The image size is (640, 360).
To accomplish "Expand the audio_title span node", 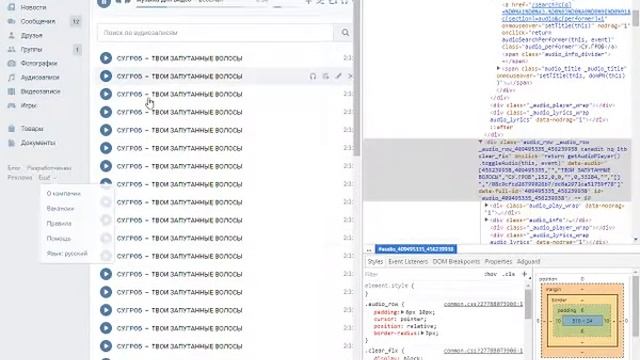I will (x=498, y=69).
